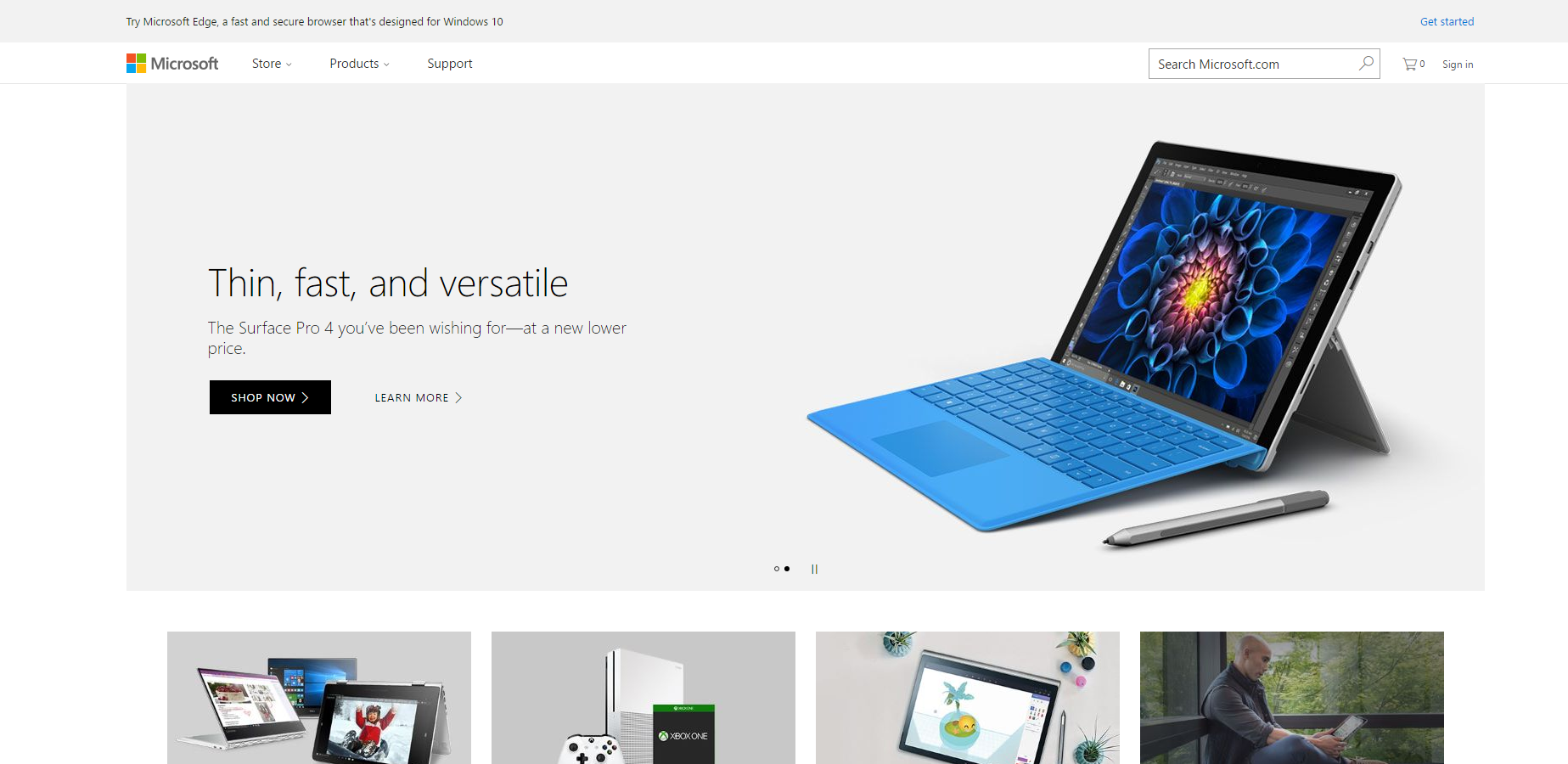Open the Xbox One console tile
Image resolution: width=1568 pixels, height=764 pixels.
point(643,698)
